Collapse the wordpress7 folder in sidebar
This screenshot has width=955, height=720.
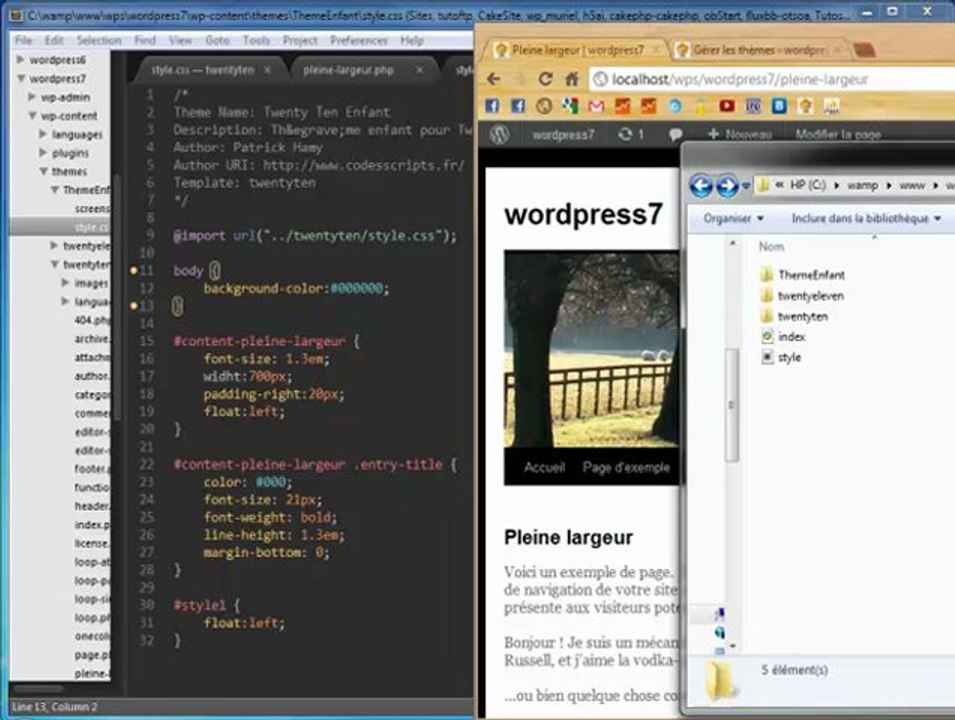(21, 79)
